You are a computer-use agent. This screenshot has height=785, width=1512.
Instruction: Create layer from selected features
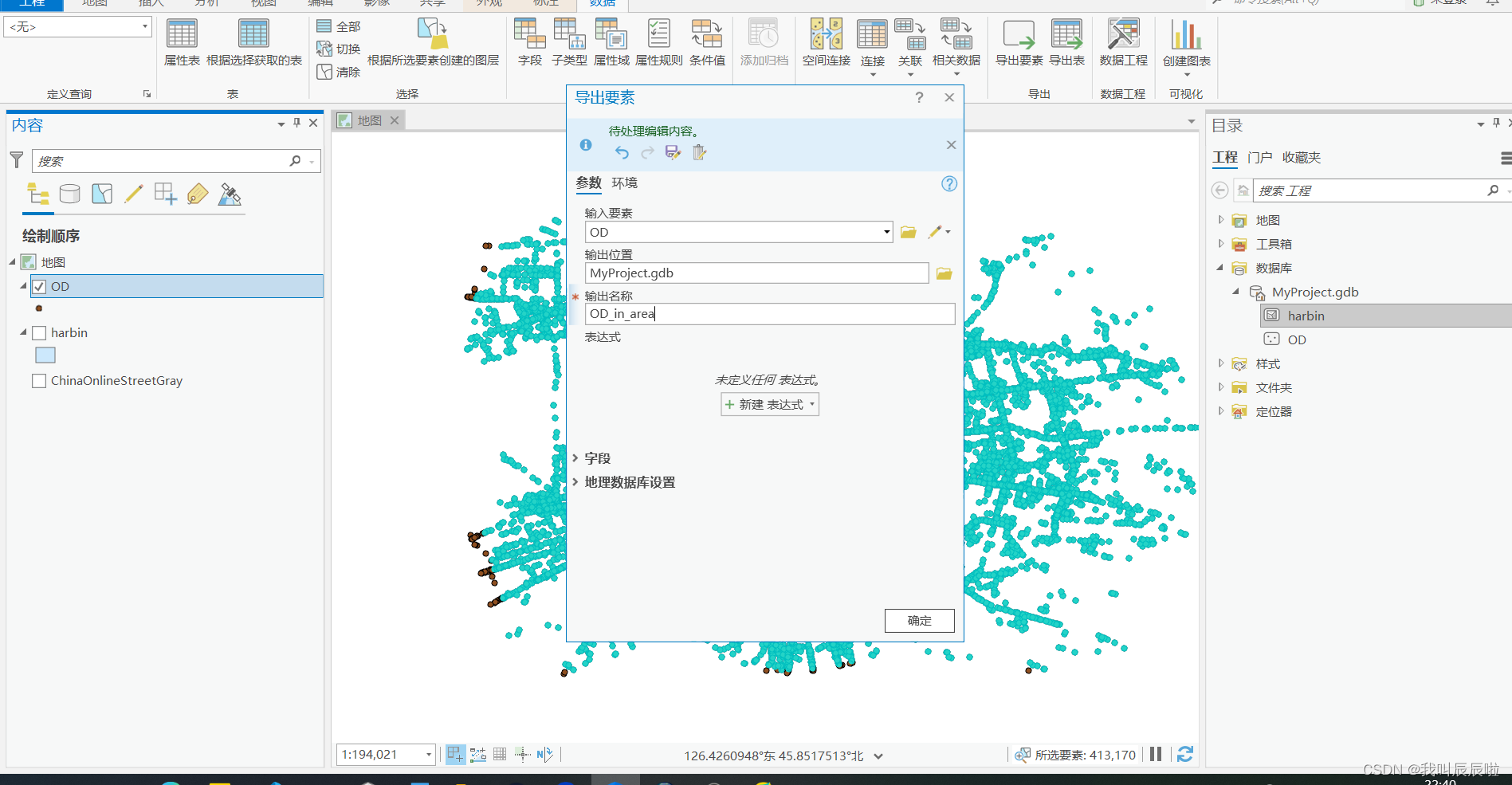coord(433,43)
